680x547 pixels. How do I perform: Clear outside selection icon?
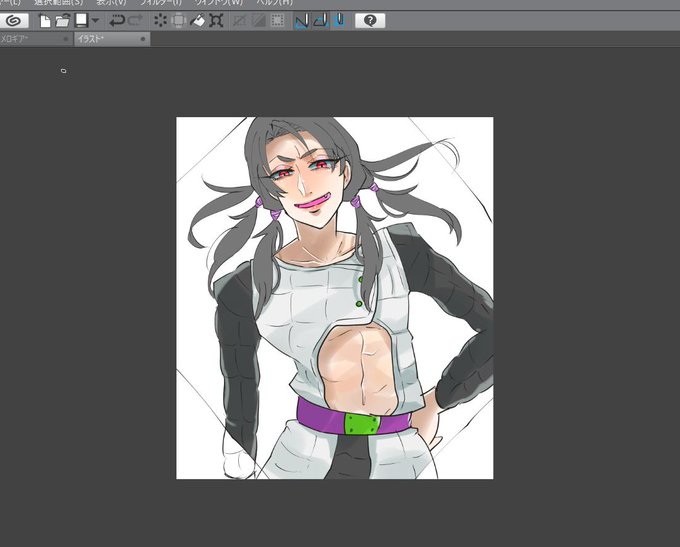179,20
